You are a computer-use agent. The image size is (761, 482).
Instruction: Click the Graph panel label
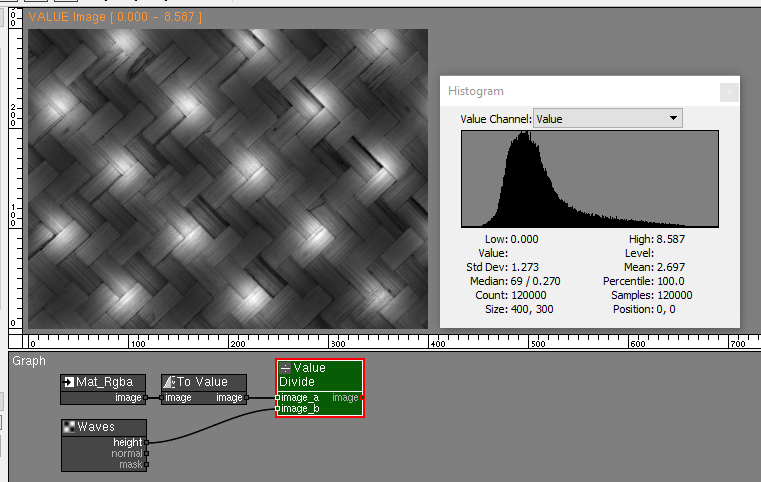click(28, 361)
